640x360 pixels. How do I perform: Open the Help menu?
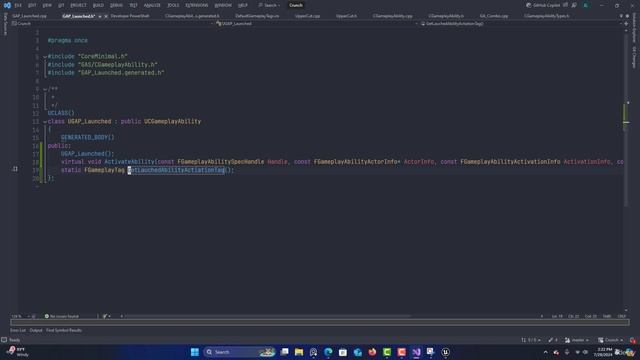click(x=243, y=5)
